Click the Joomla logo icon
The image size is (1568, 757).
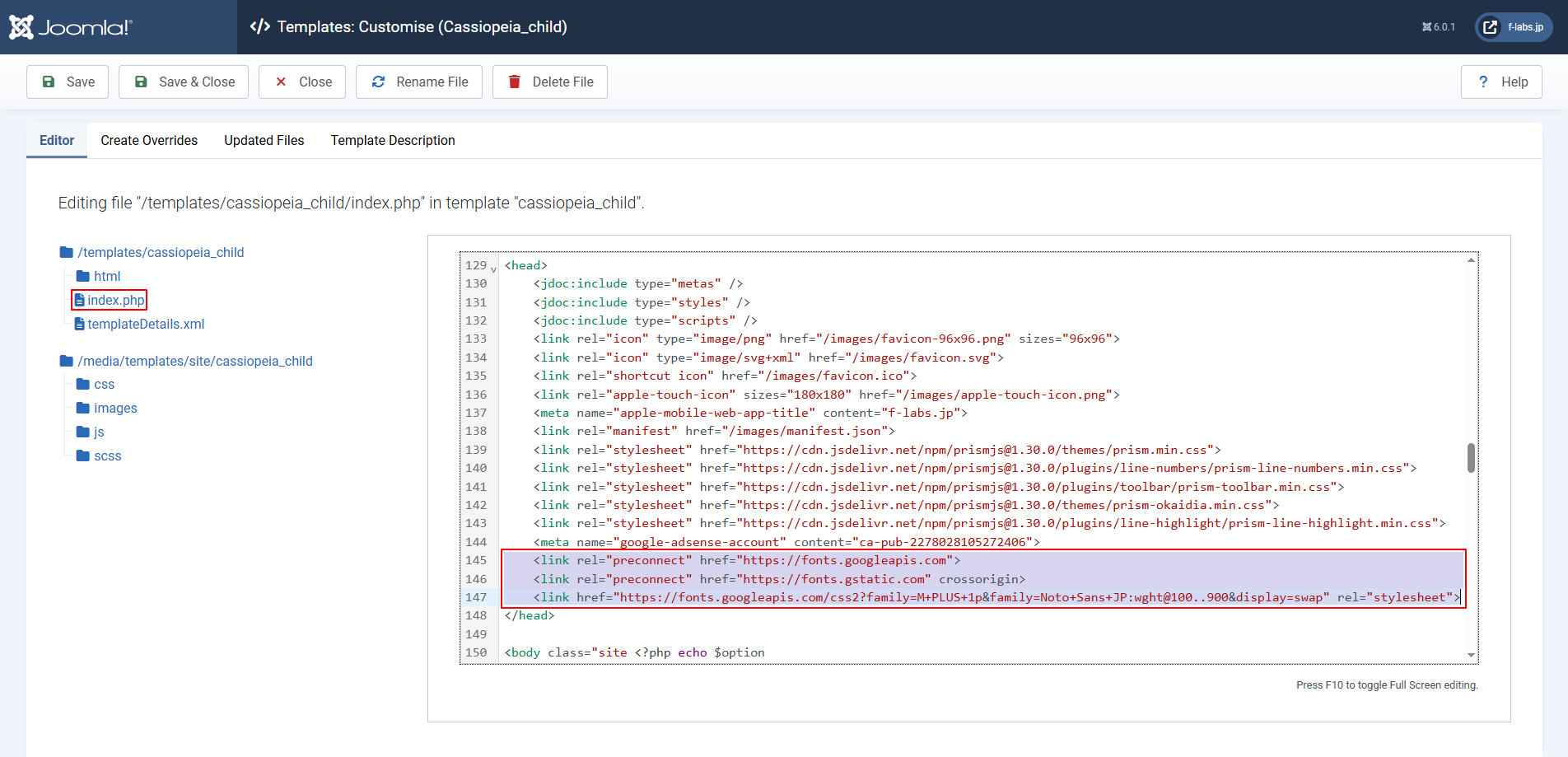(x=21, y=27)
